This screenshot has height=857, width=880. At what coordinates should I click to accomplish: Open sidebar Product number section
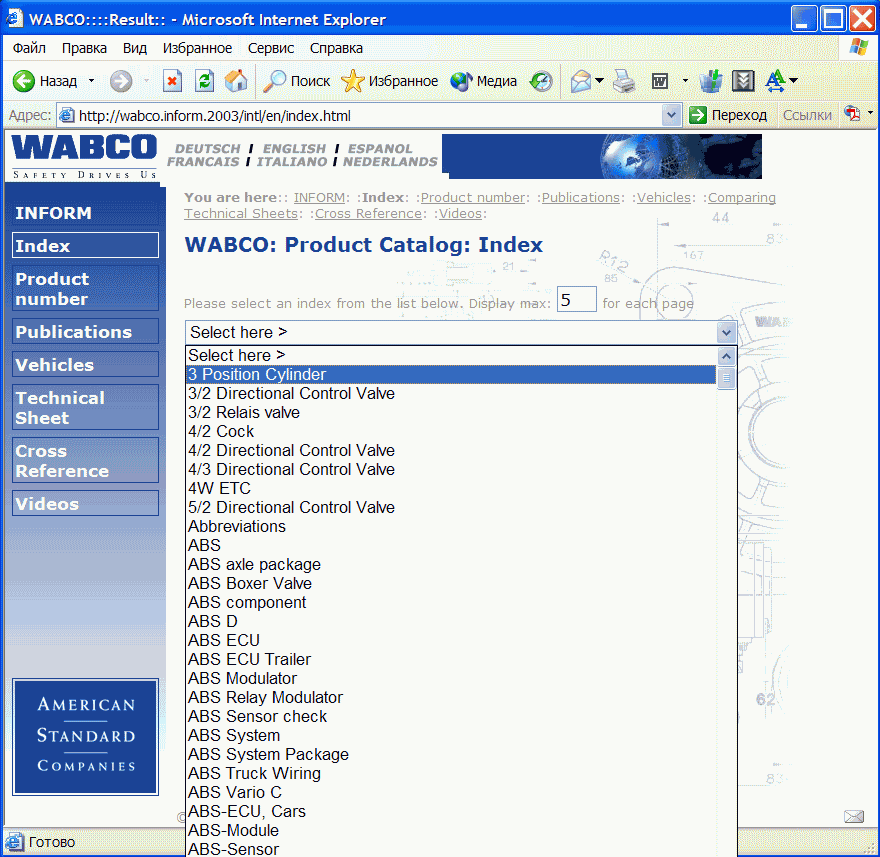(85, 288)
